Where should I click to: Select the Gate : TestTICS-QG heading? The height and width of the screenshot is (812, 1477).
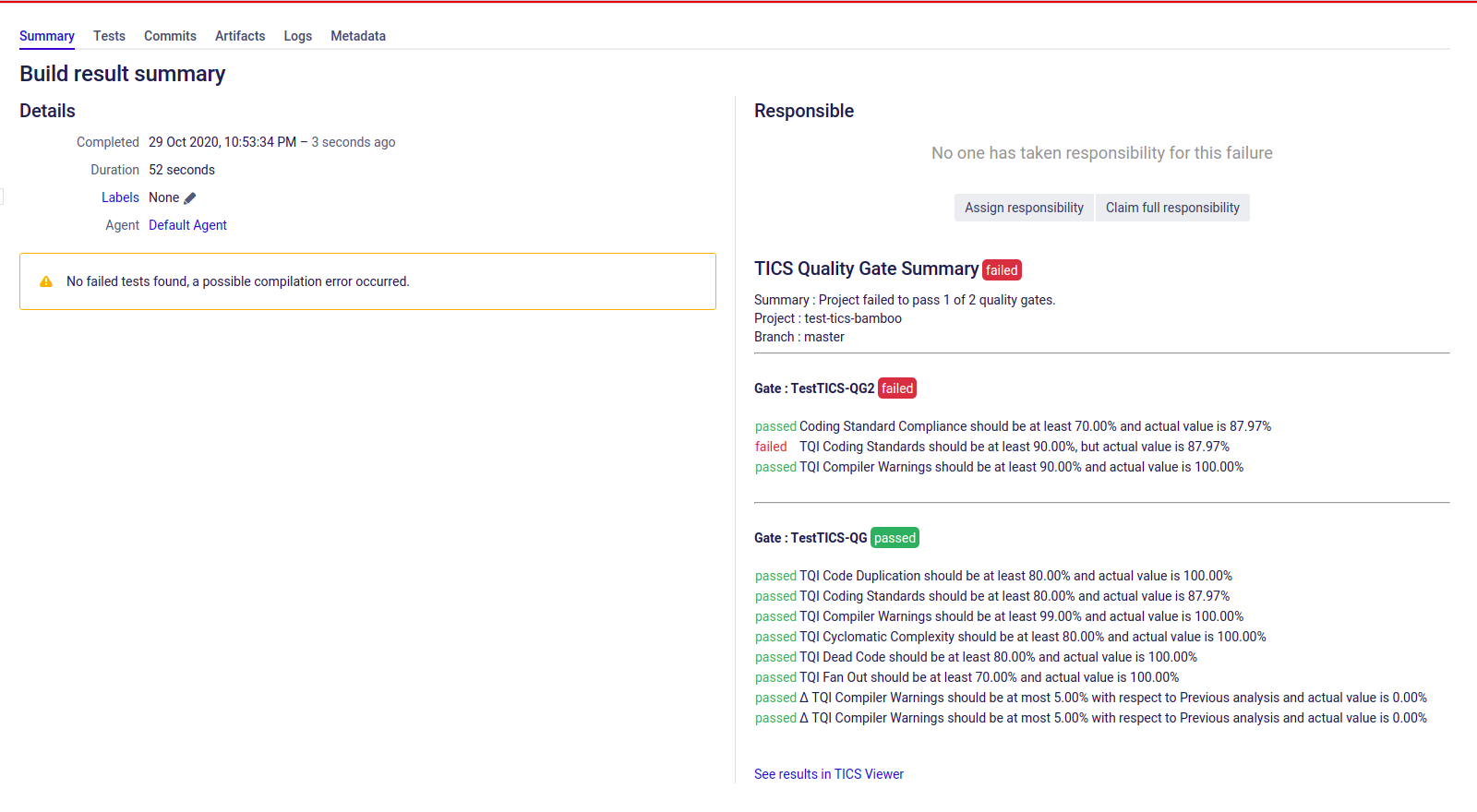[x=811, y=538]
